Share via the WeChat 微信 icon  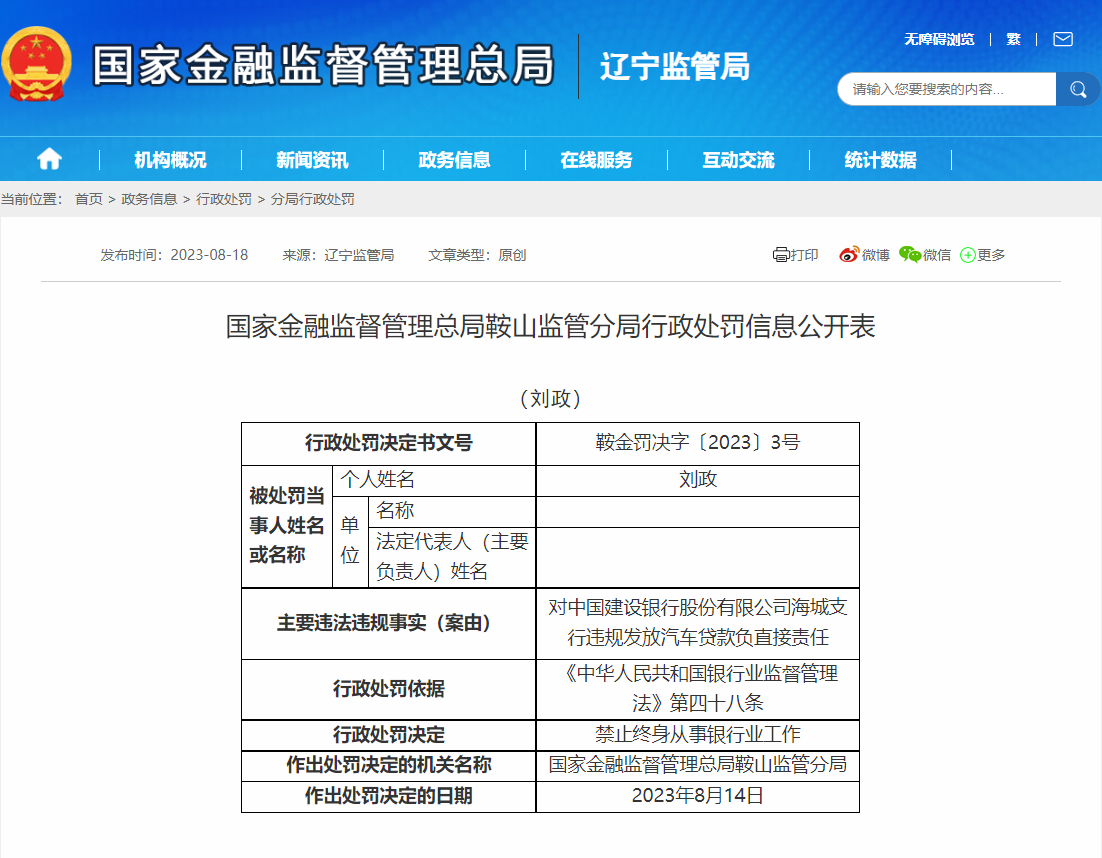tap(910, 255)
